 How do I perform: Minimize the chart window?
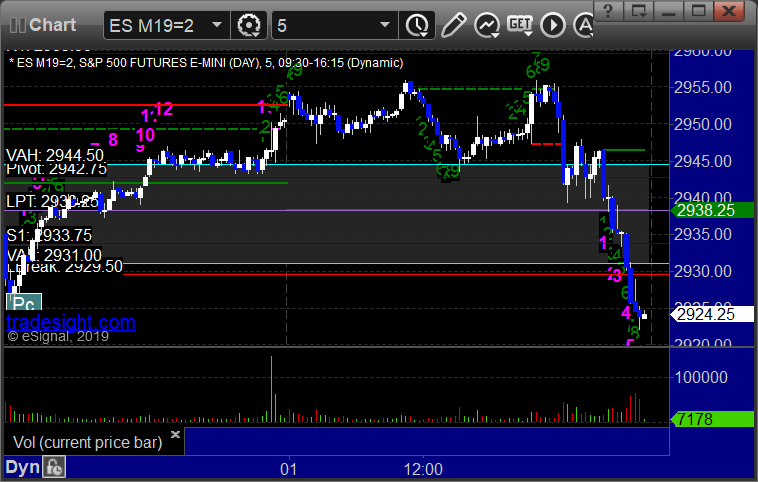669,11
